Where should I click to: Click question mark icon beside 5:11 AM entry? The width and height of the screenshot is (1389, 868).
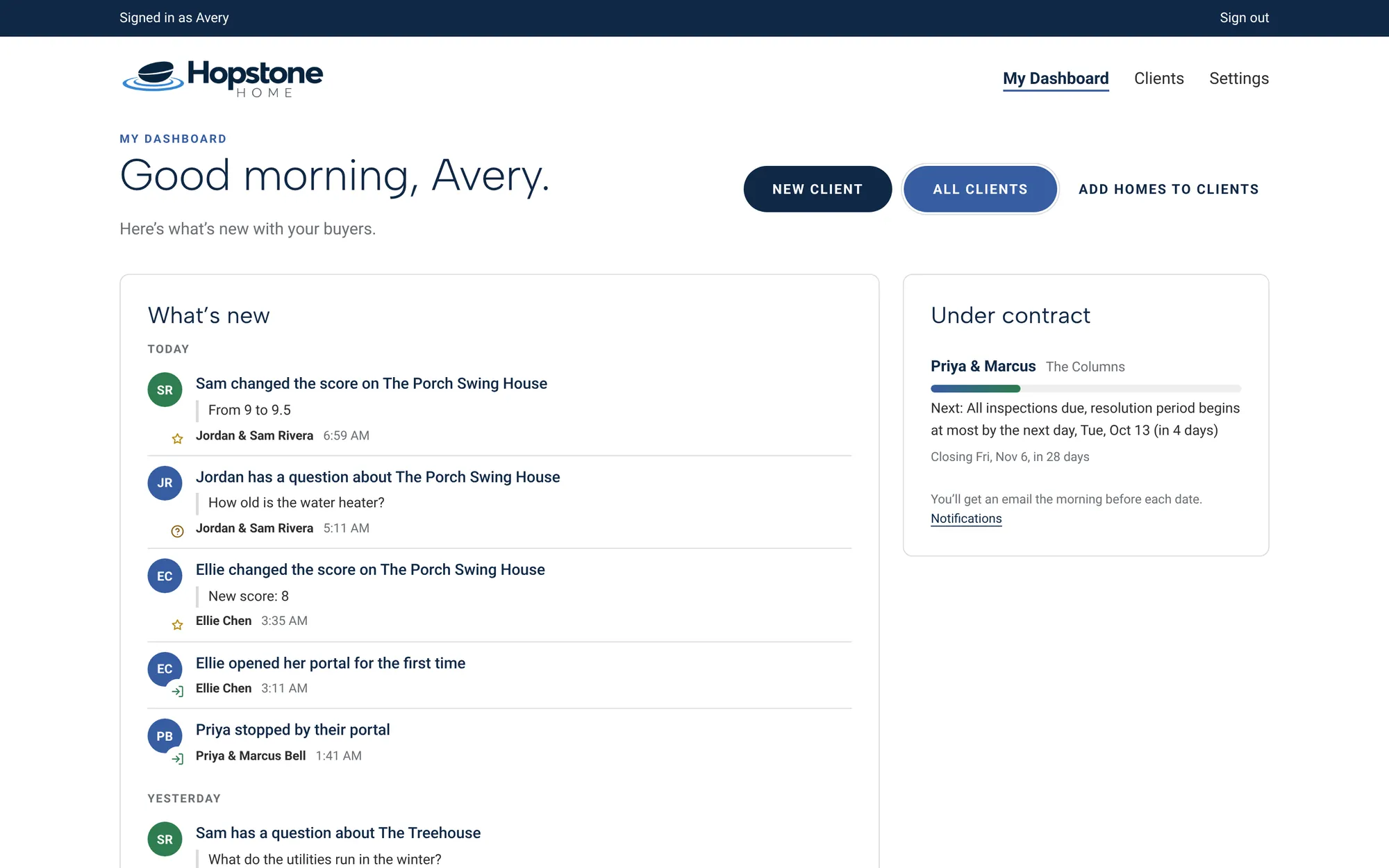(x=177, y=531)
